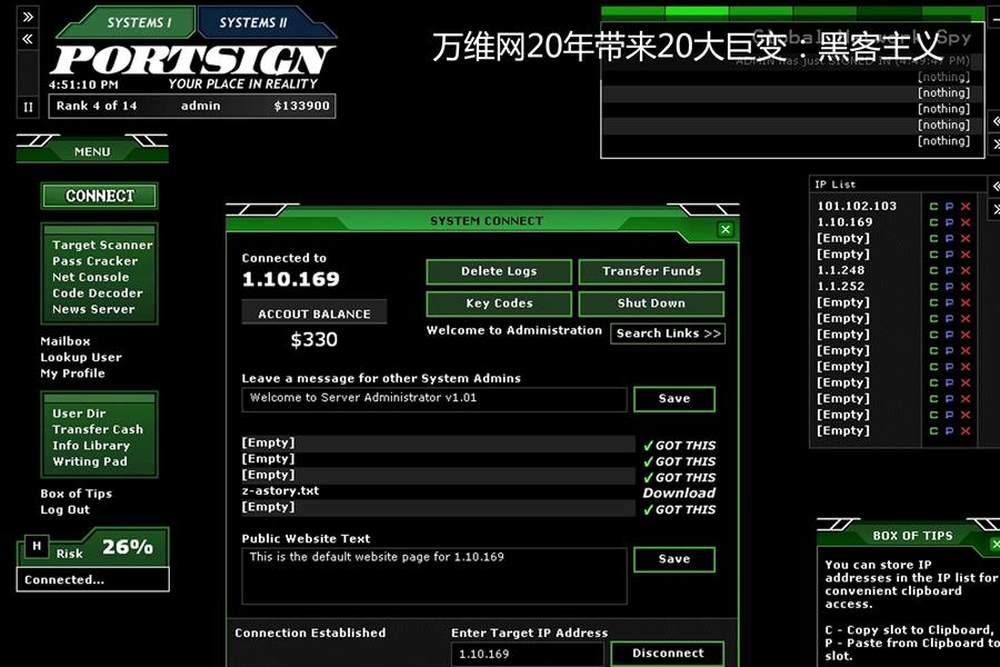This screenshot has height=667, width=1000.
Task: Click the copy icon for 1.1.252
Action: coord(933,287)
